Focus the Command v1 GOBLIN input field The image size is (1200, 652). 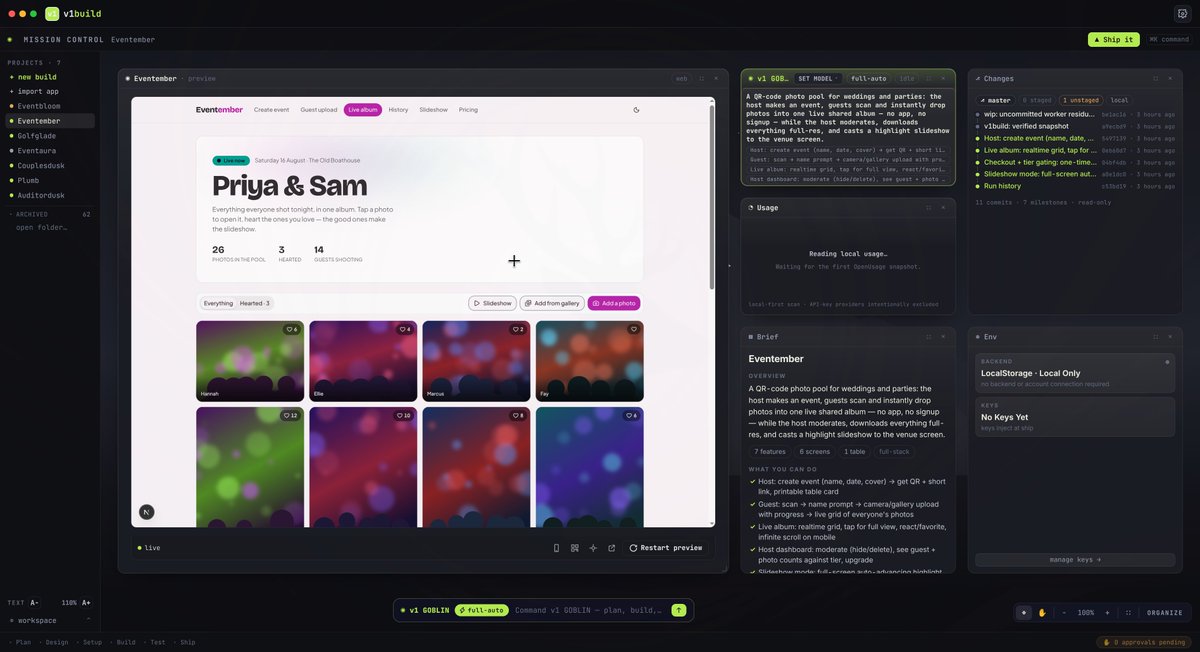tap(590, 610)
